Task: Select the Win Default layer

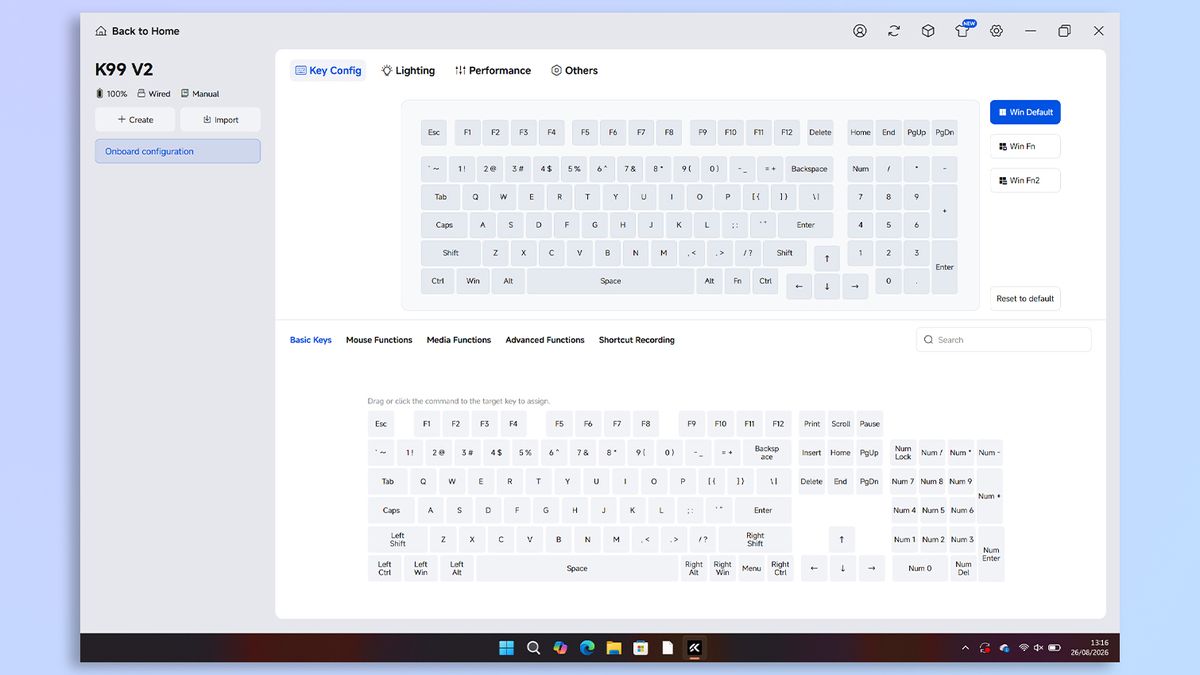Action: point(1025,112)
